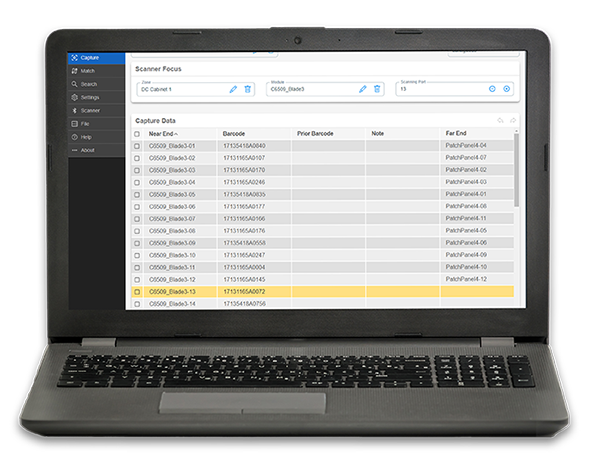600x467 pixels.
Task: Delete the DC Cabinet 1 zone entry
Action: [x=248, y=89]
